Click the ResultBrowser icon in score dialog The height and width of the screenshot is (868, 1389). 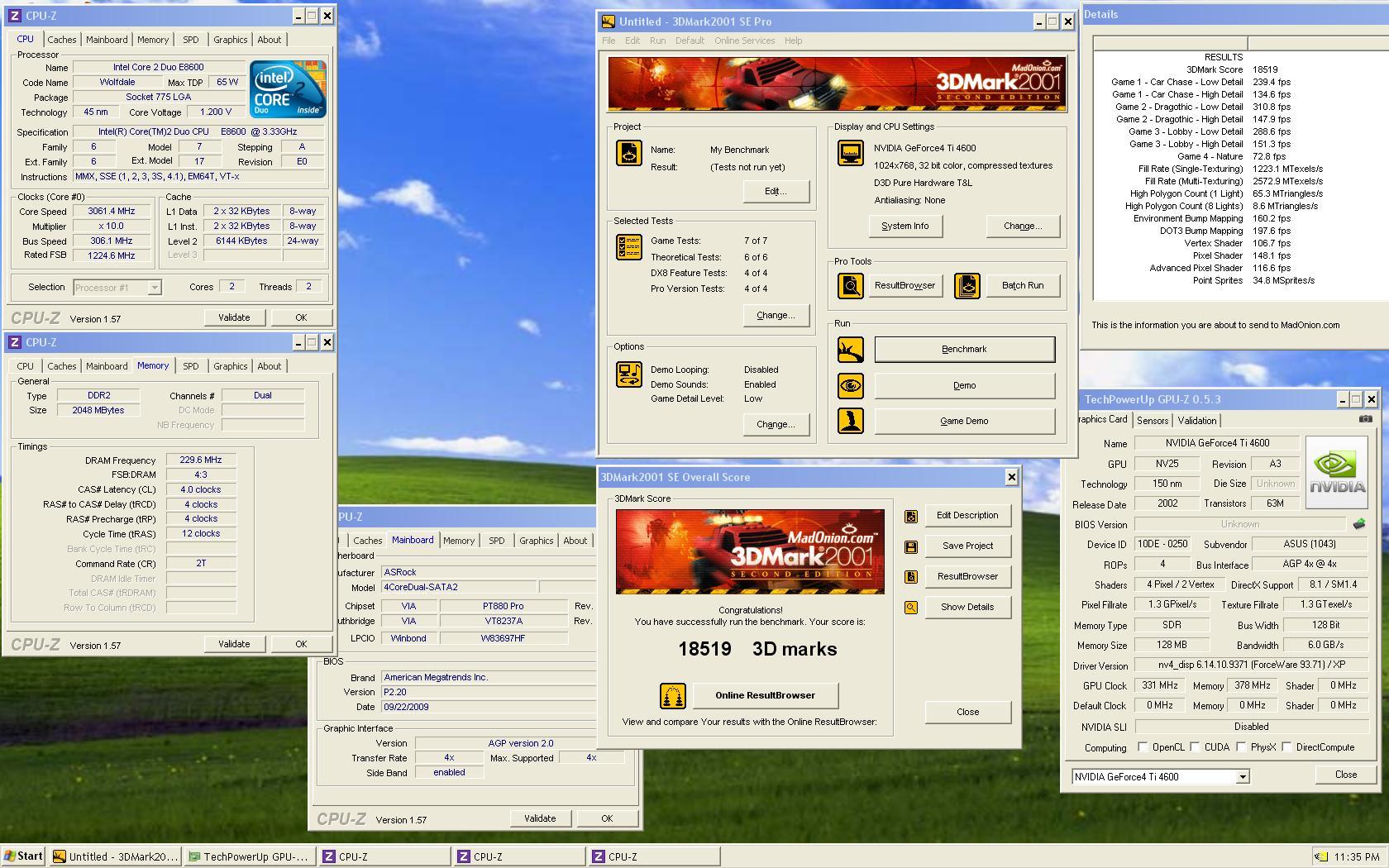coord(910,577)
